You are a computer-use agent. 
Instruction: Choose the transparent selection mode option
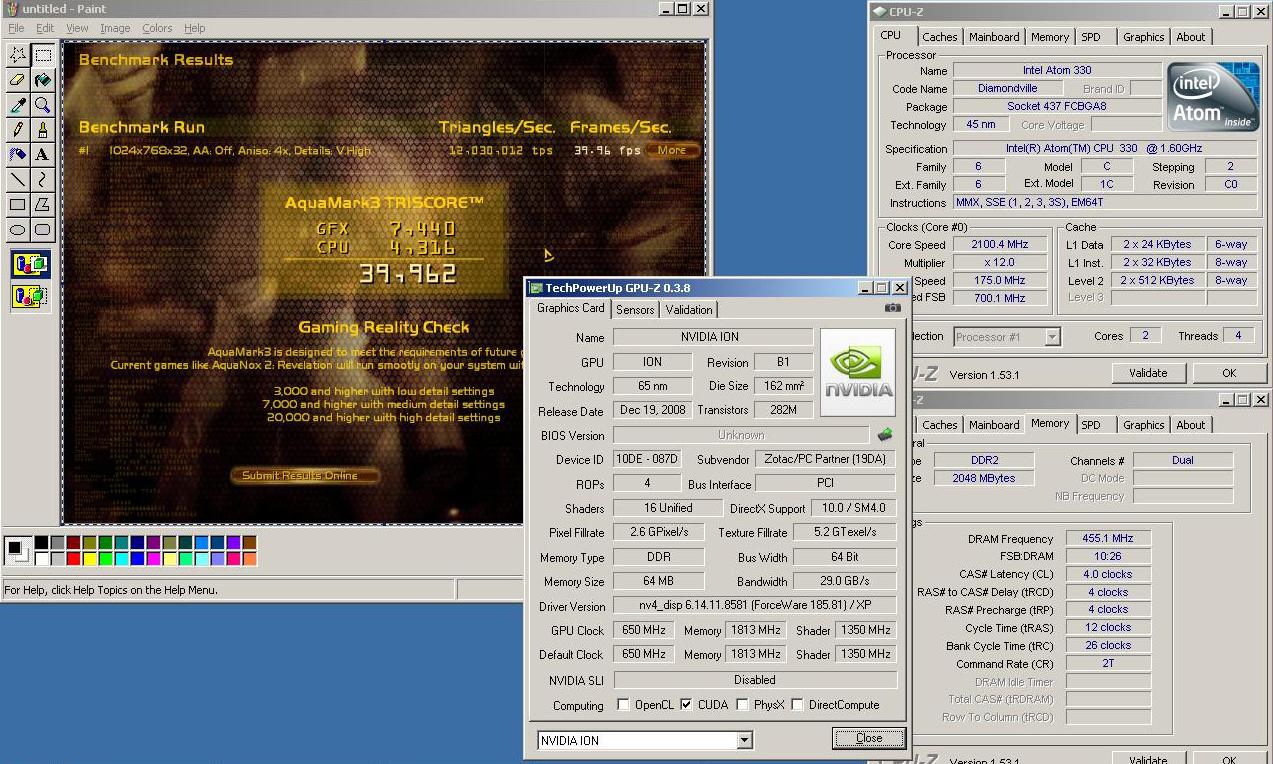tap(29, 296)
